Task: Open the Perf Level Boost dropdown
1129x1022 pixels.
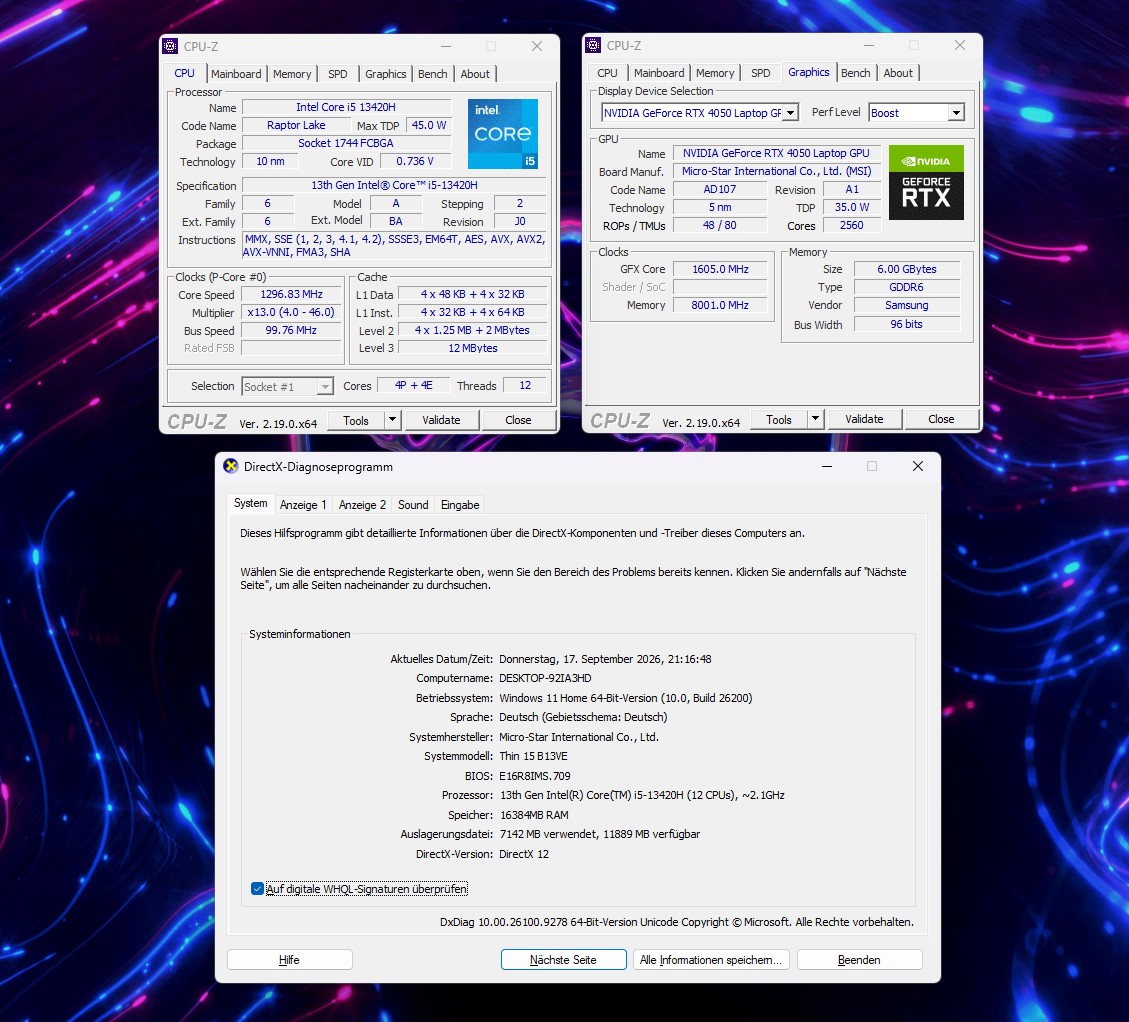Action: (955, 113)
